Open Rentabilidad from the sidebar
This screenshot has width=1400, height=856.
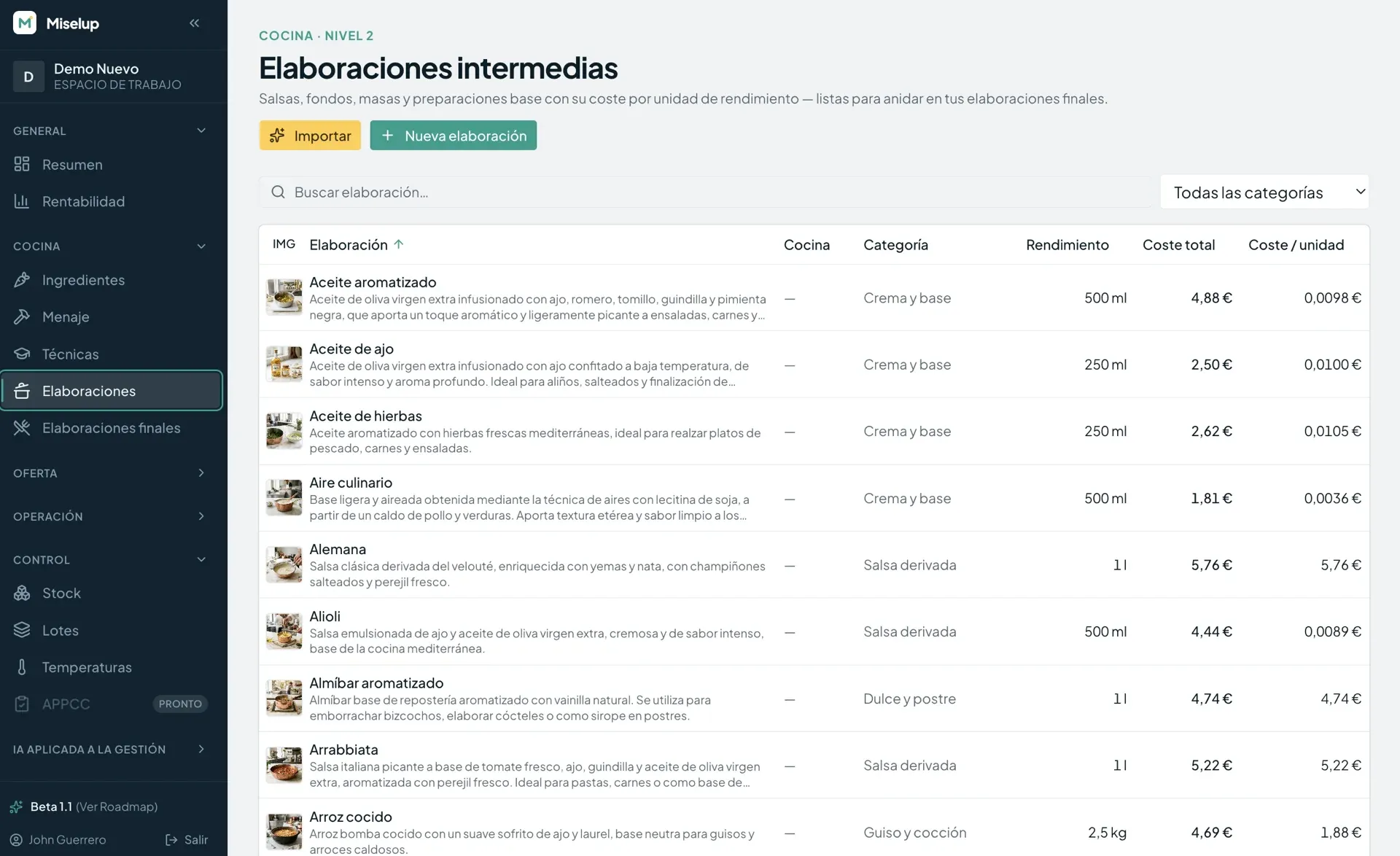112,201
